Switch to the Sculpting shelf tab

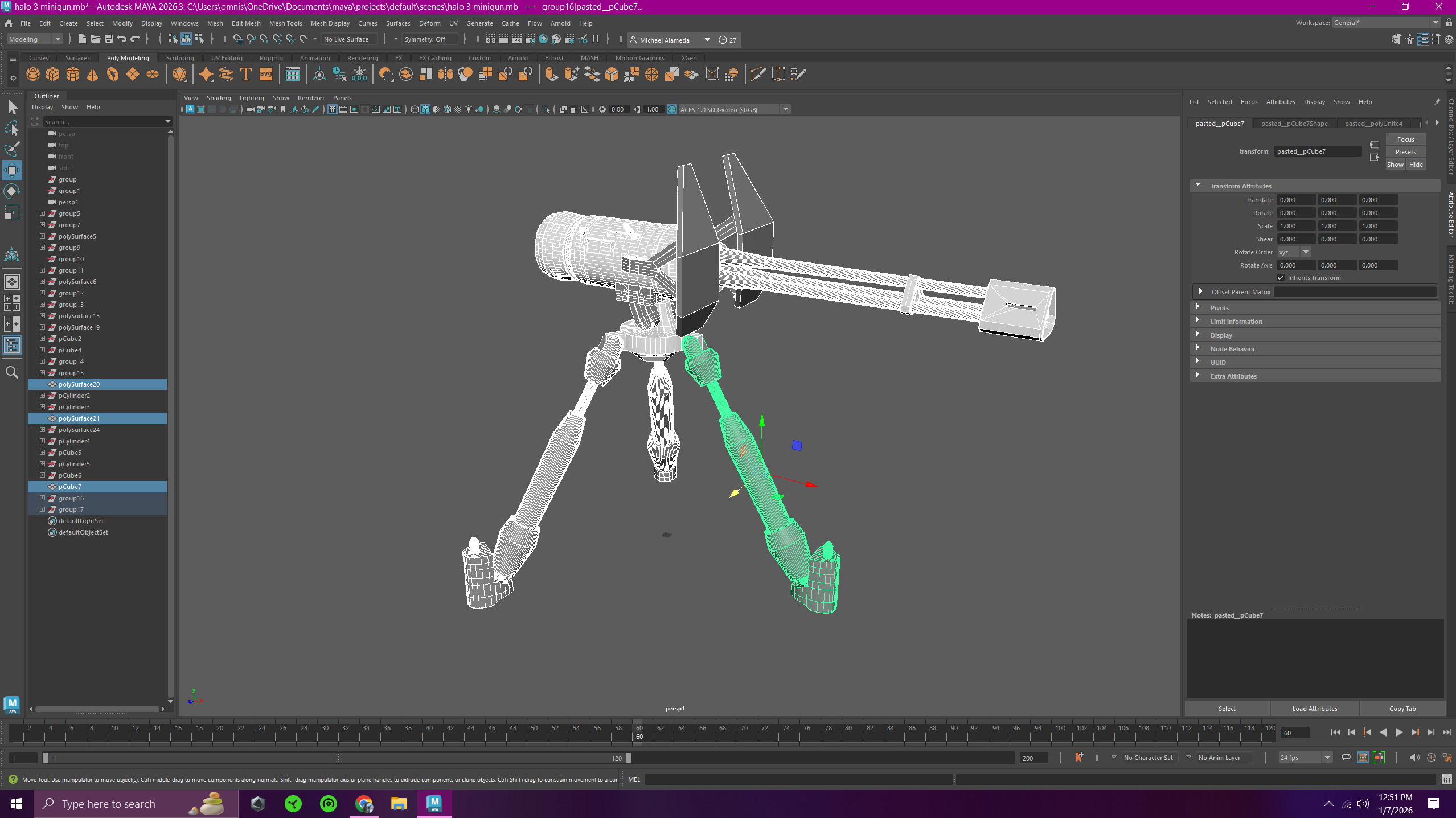pyautogui.click(x=180, y=58)
